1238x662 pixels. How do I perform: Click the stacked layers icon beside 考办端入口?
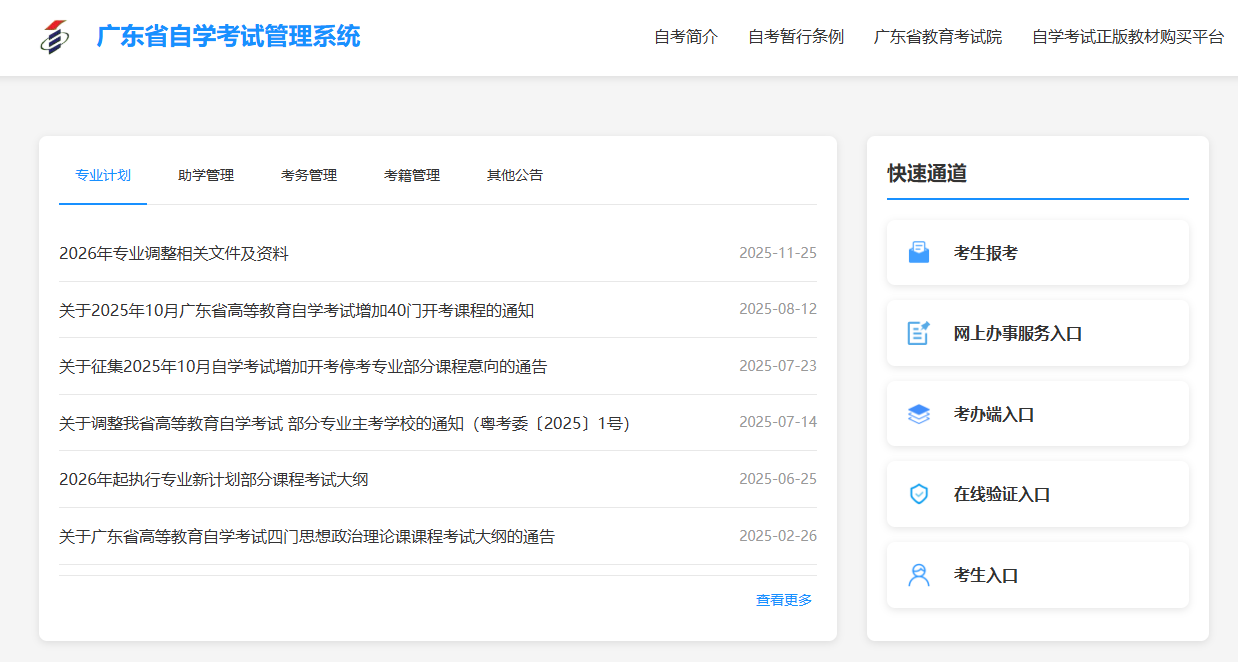918,414
